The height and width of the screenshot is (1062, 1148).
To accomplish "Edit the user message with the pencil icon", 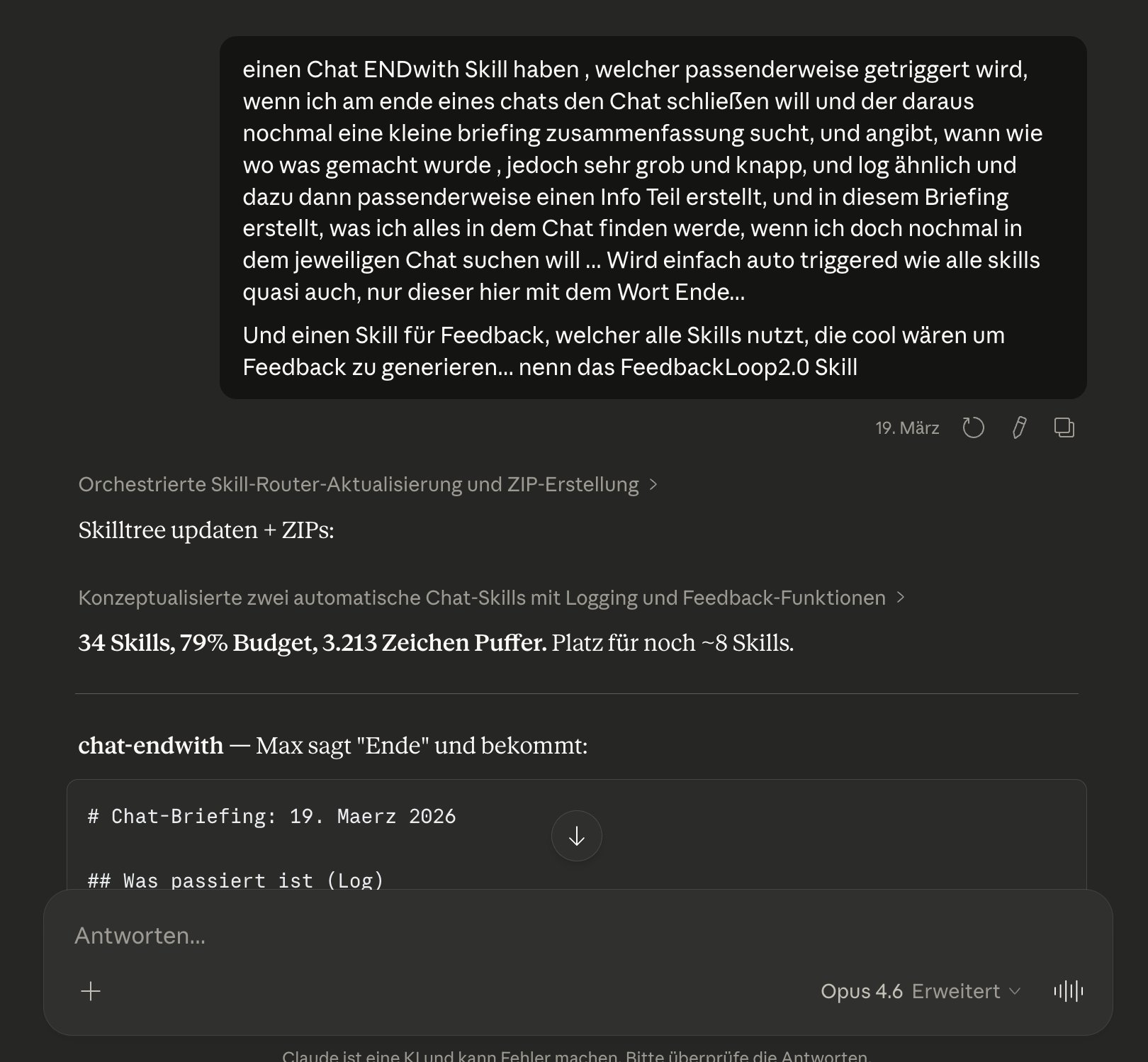I will coord(1019,427).
